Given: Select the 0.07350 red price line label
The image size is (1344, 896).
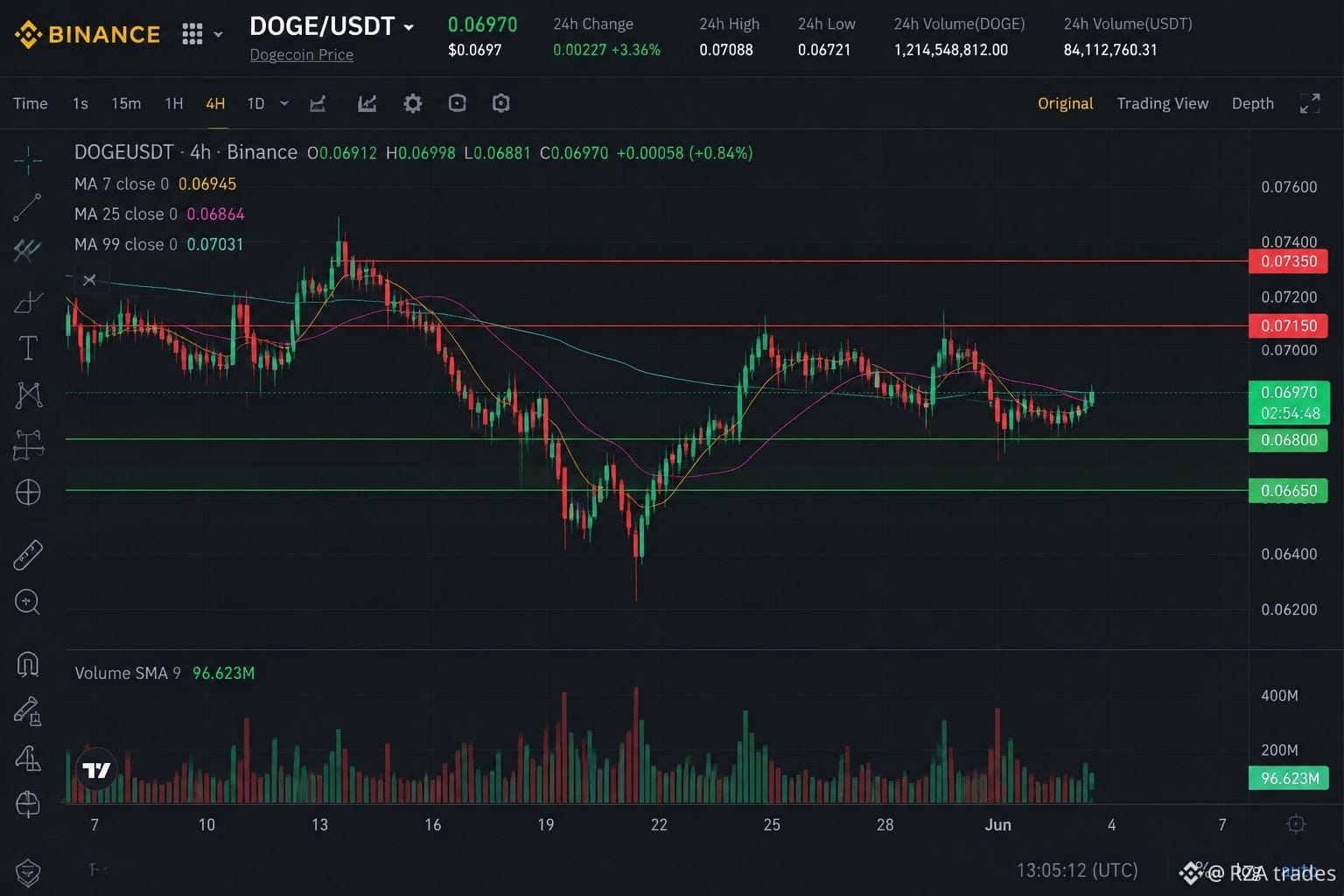Looking at the screenshot, I should pos(1289,261).
